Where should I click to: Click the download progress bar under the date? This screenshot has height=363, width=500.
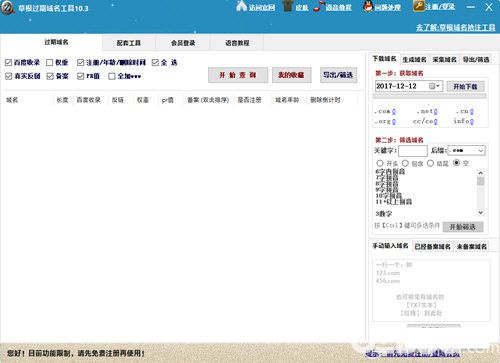tap(429, 96)
